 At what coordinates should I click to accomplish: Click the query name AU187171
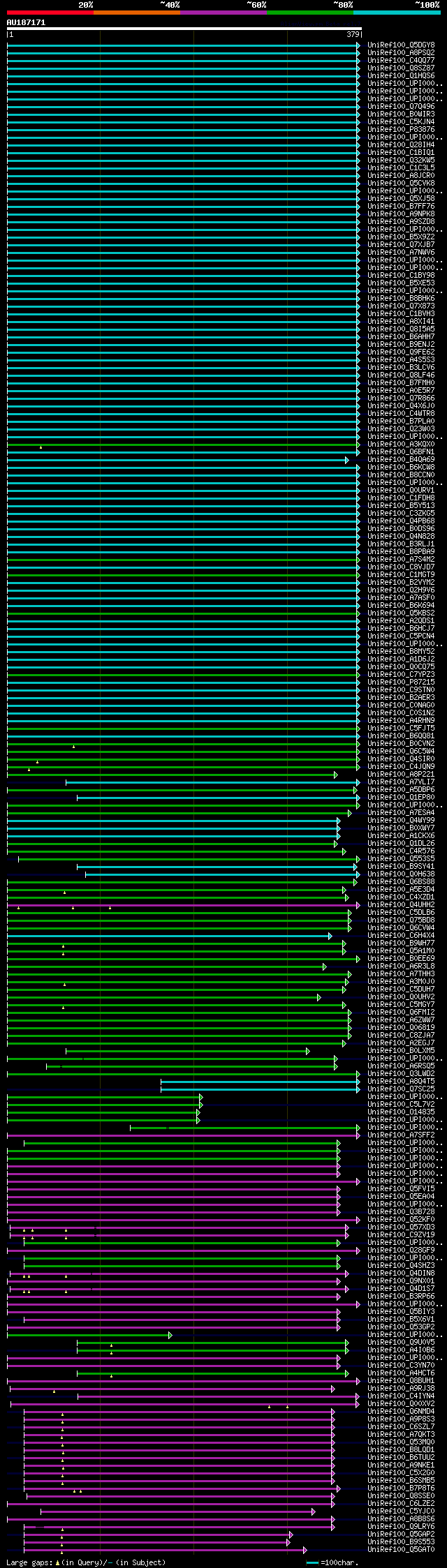click(26, 22)
